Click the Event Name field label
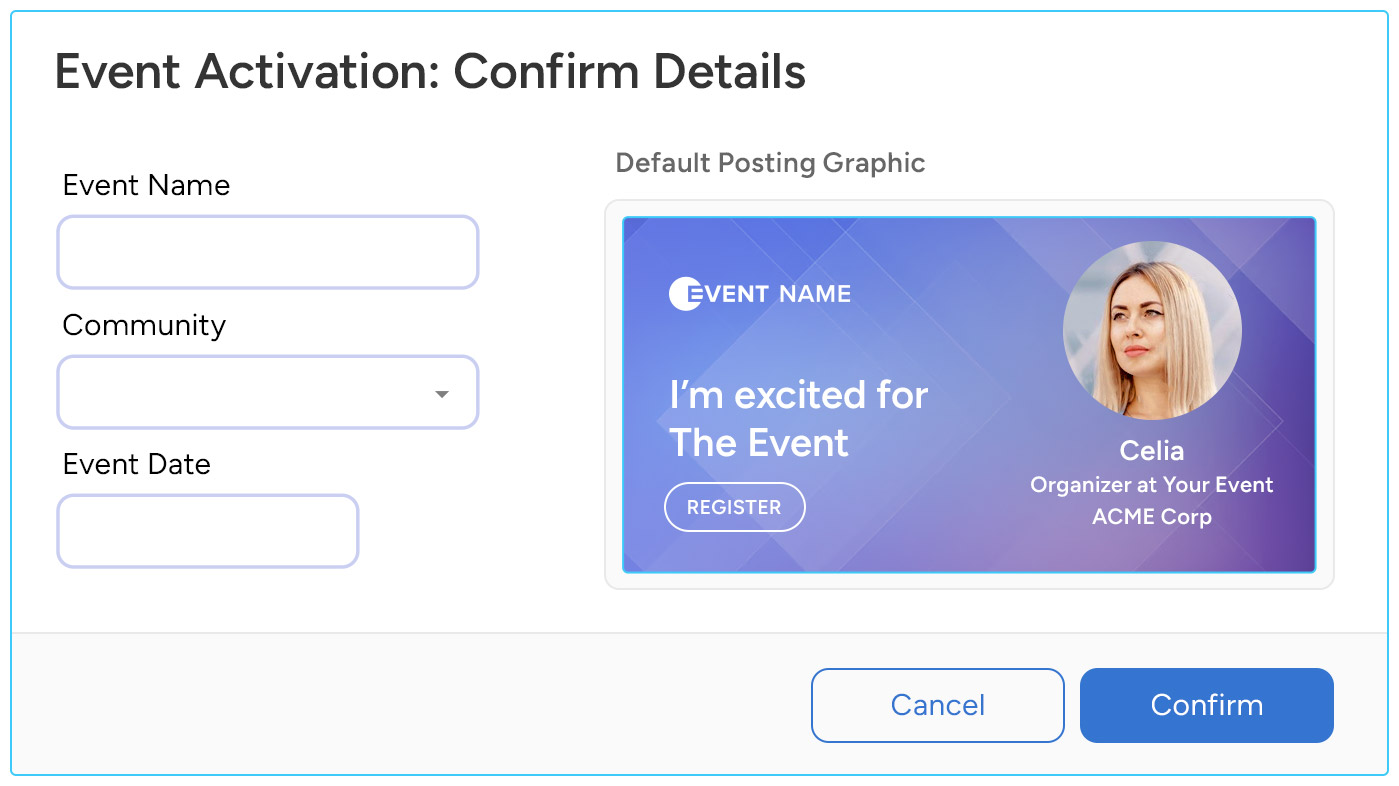The image size is (1399, 786). (x=146, y=185)
